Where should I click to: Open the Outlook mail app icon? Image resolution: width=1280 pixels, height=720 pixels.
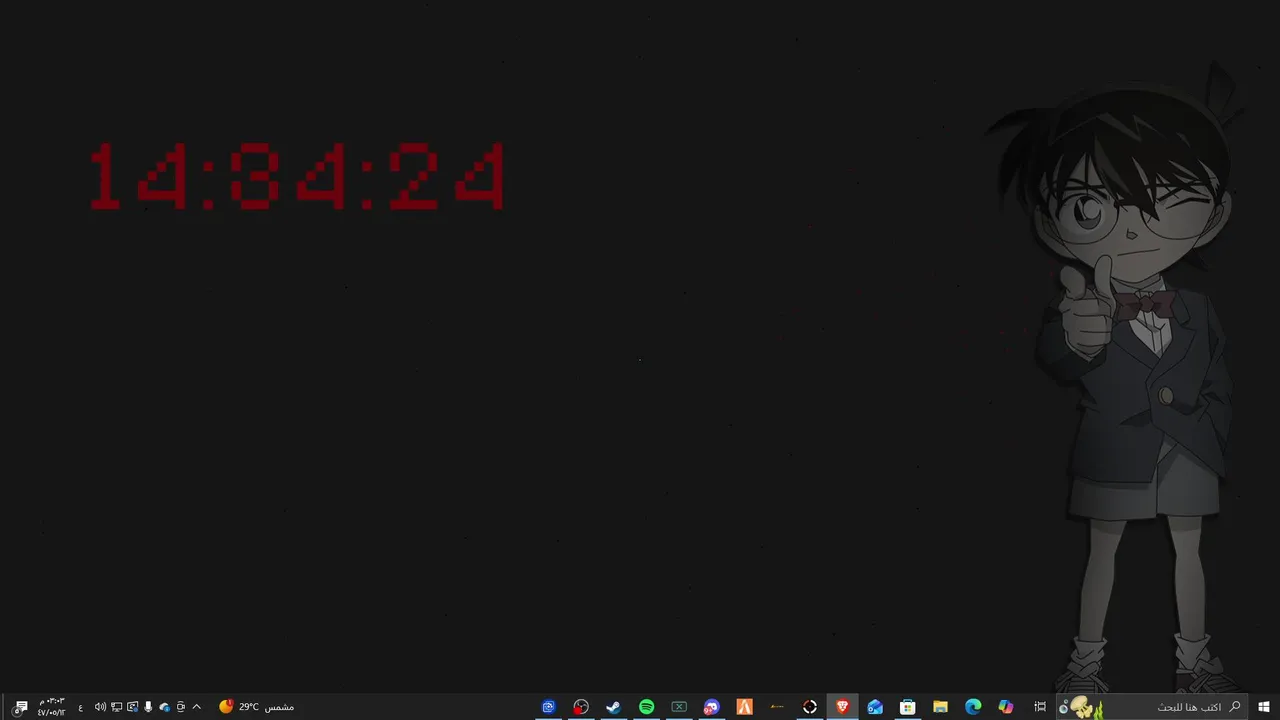[875, 707]
